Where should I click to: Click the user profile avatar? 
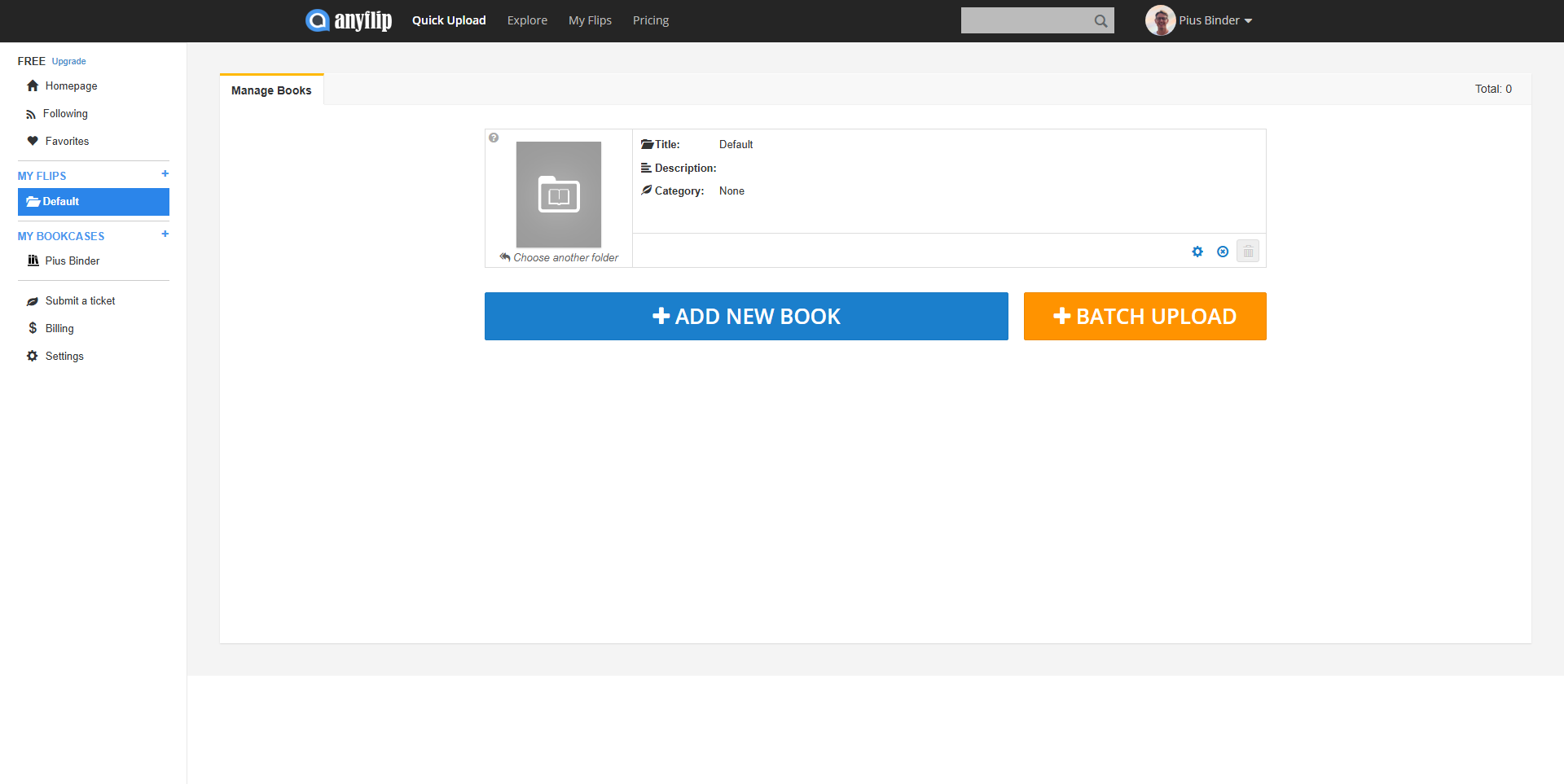click(1159, 20)
